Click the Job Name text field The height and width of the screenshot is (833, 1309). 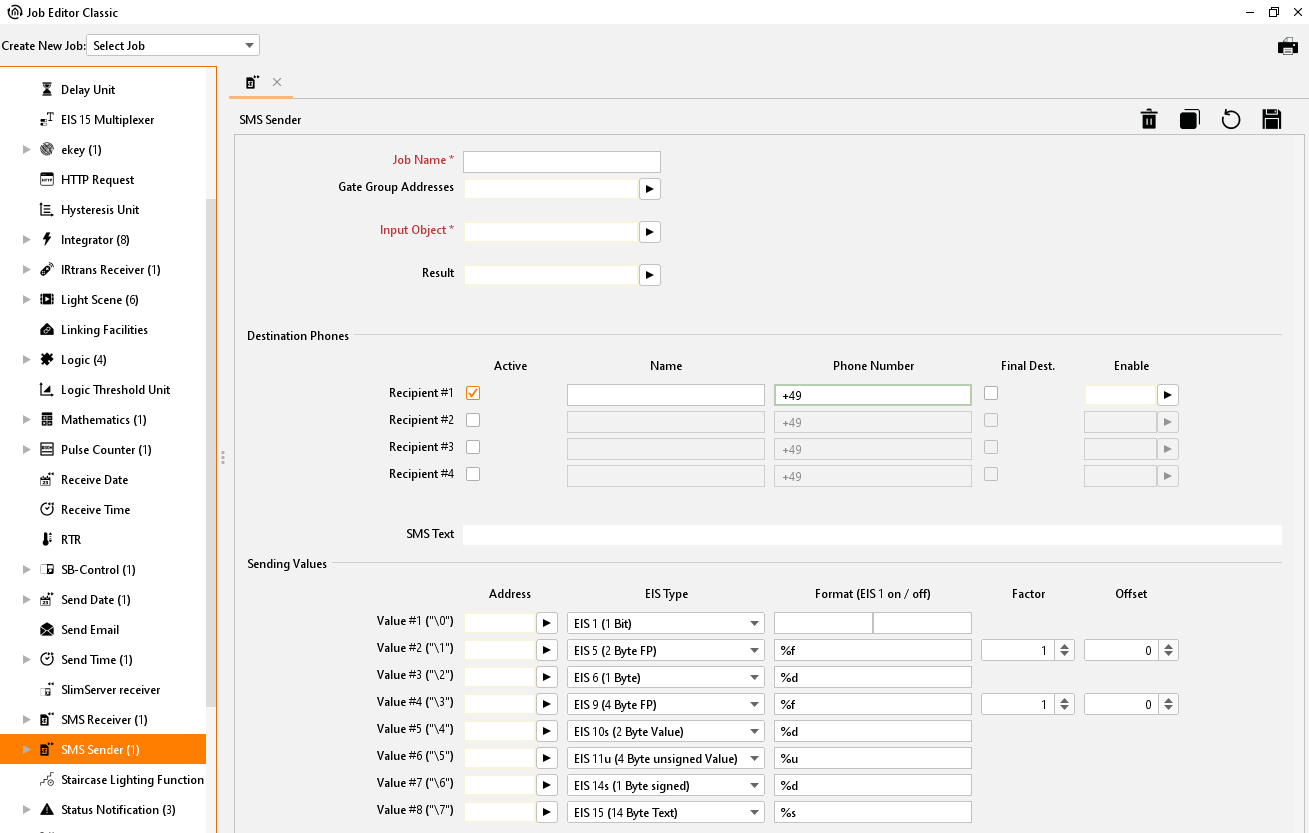pos(561,162)
